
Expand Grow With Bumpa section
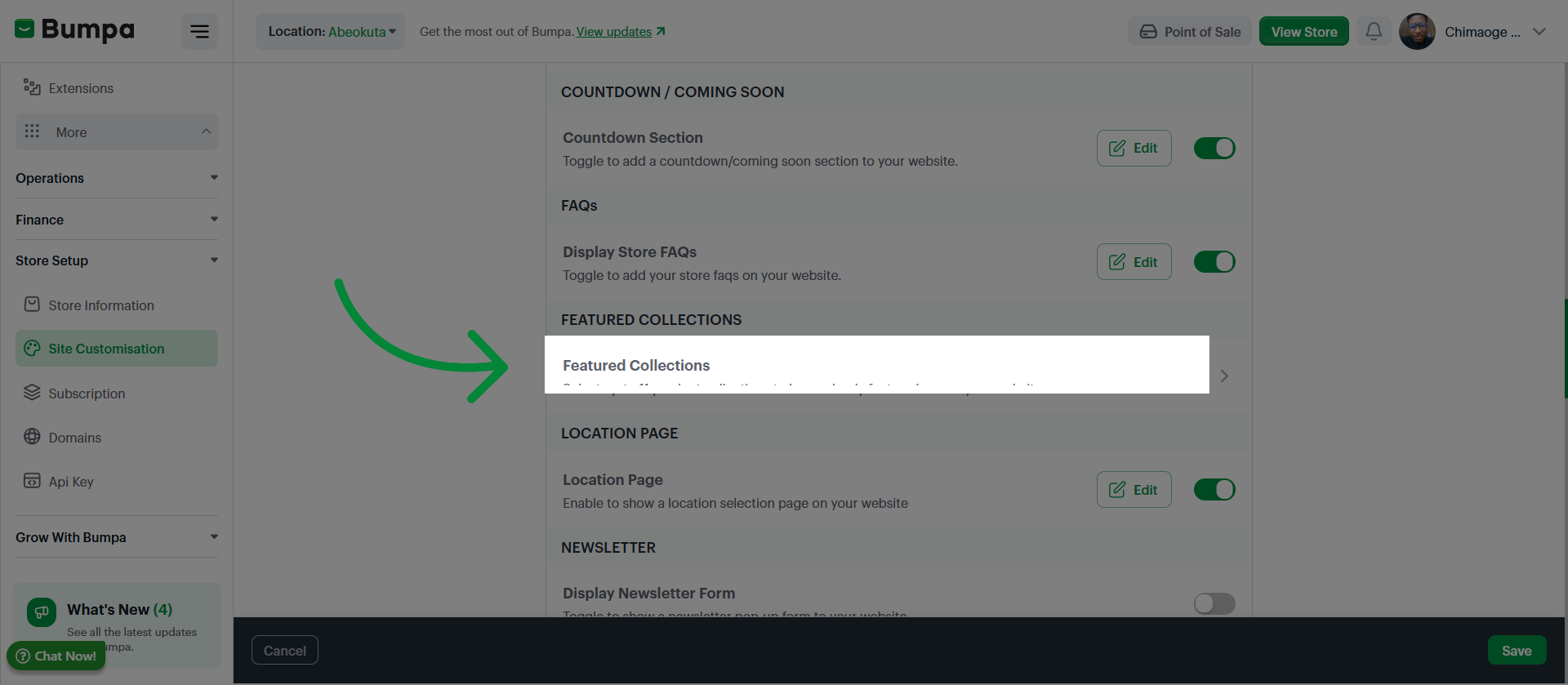tap(117, 537)
